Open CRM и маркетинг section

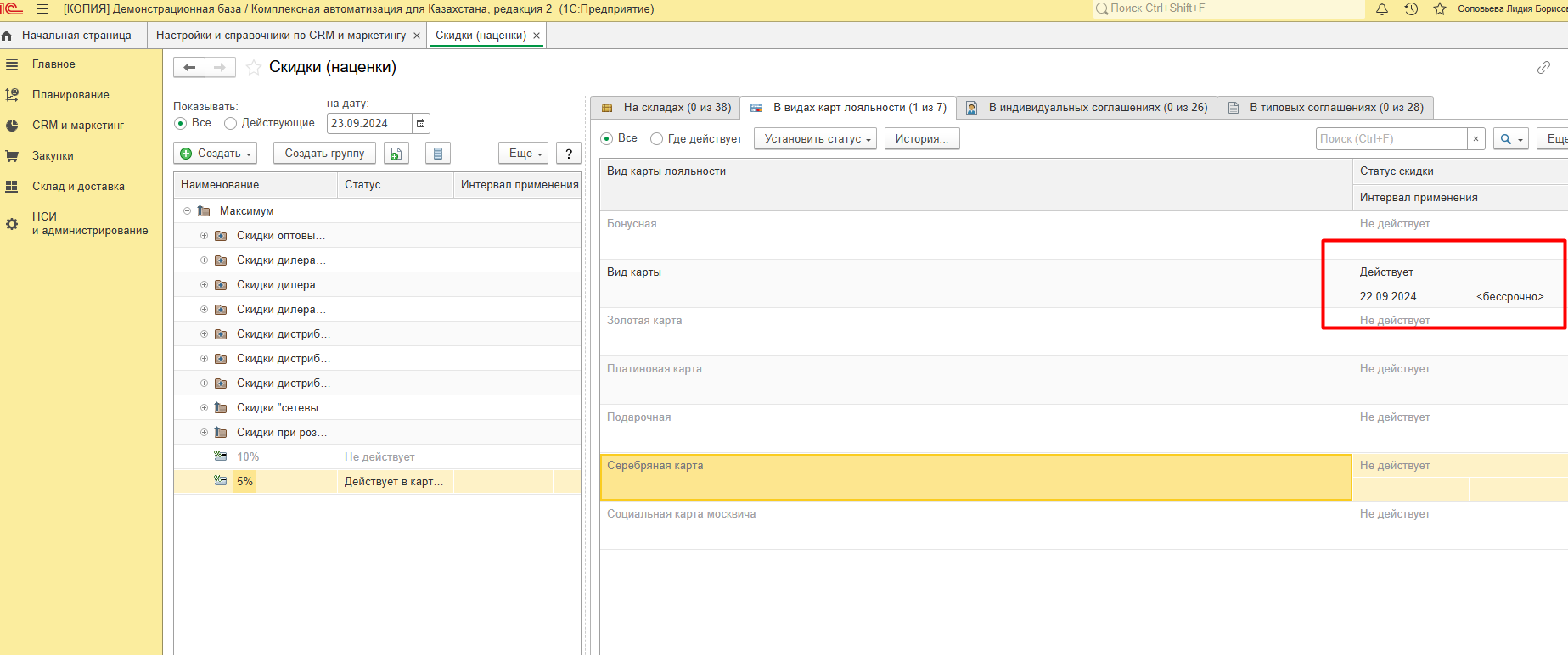click(77, 126)
